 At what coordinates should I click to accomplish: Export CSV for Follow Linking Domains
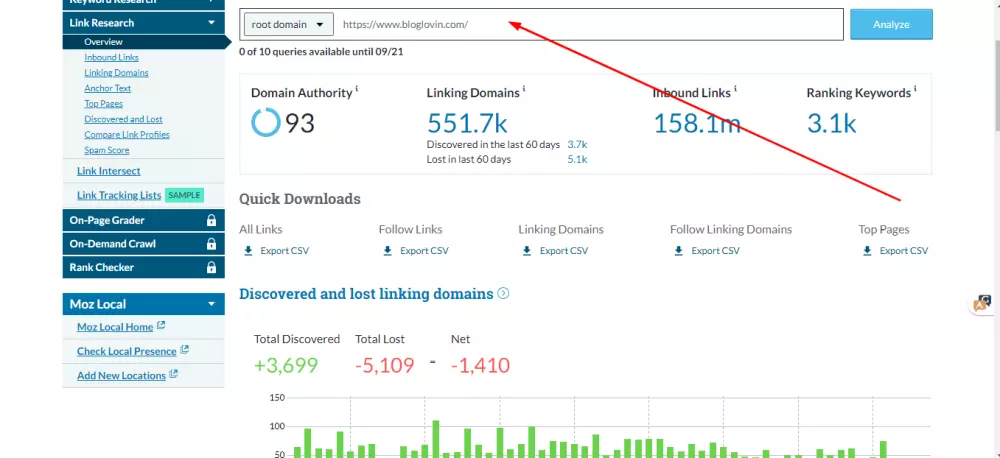[x=716, y=251]
